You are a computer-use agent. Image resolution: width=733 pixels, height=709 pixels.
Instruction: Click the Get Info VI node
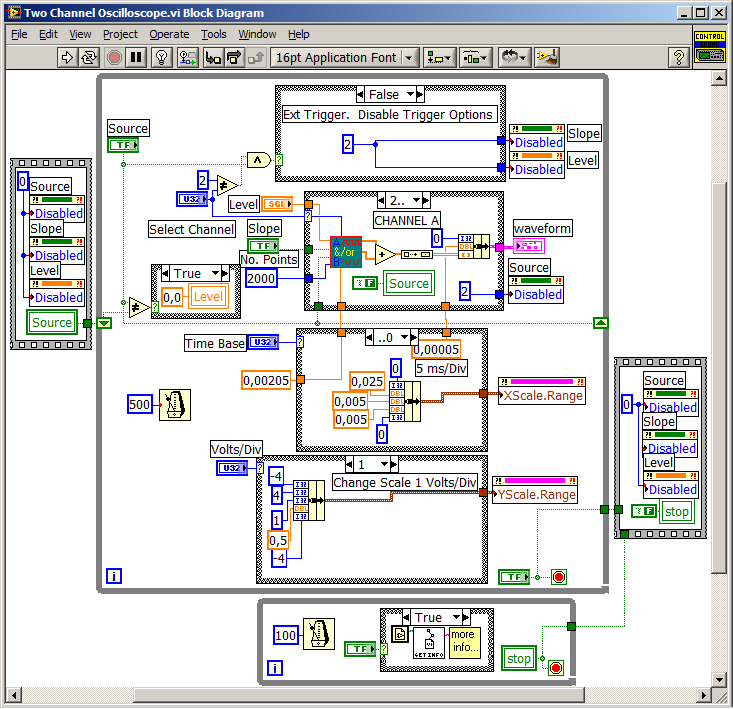[x=429, y=643]
